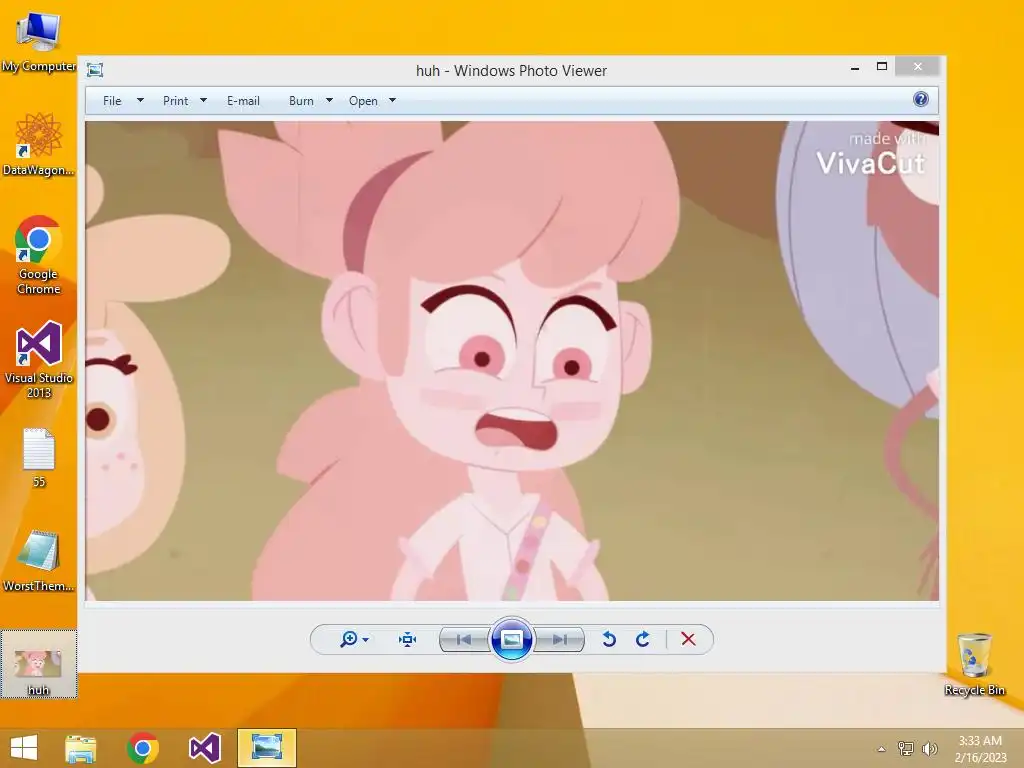Click the Photo Viewer title bar icon

point(95,70)
